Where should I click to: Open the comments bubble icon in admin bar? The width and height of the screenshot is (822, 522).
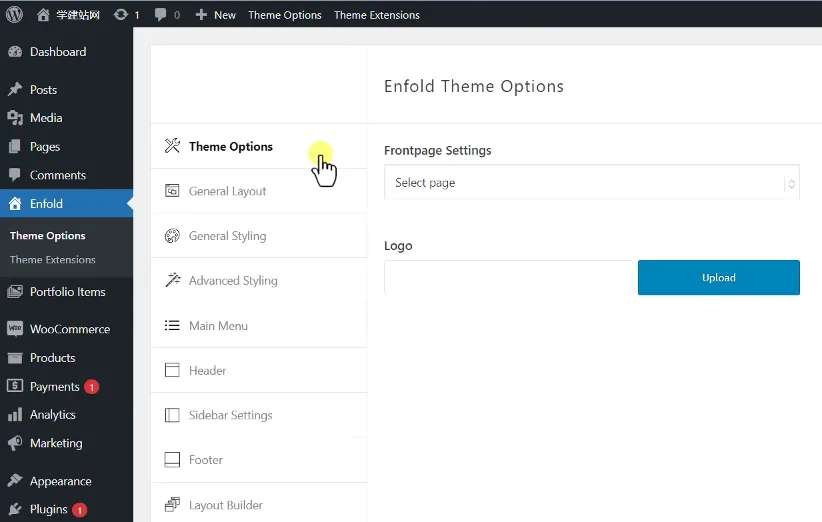point(160,15)
